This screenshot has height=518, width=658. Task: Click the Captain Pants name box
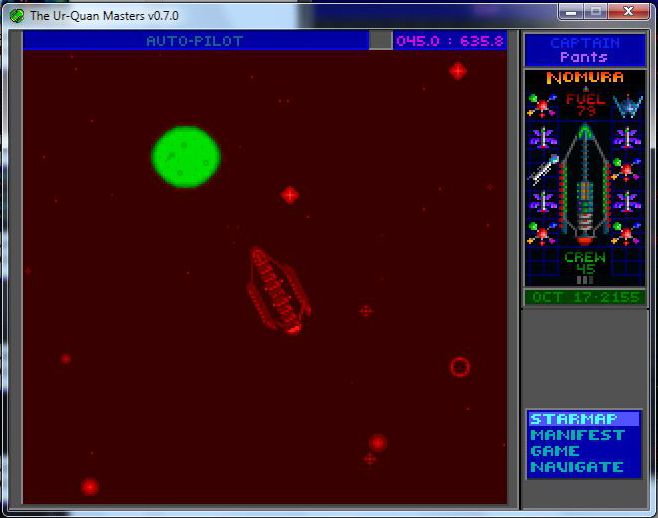coord(585,50)
